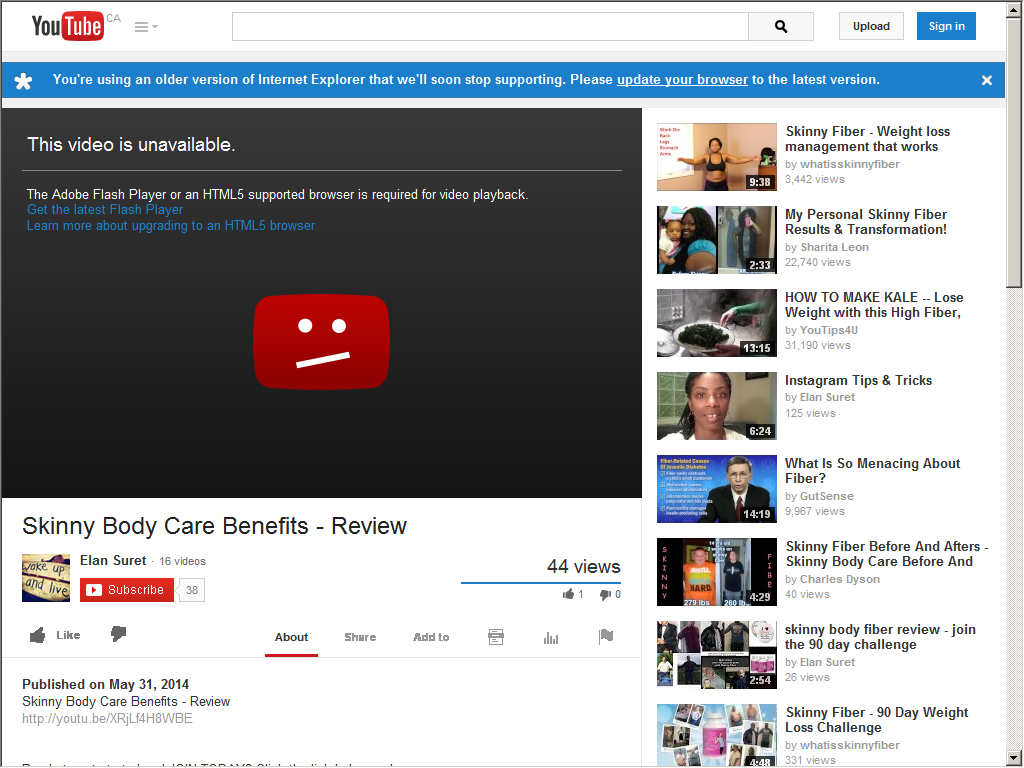Click the 'Skinny Body Care Benefits - Review' heading
This screenshot has height=768, width=1024.
(x=214, y=526)
